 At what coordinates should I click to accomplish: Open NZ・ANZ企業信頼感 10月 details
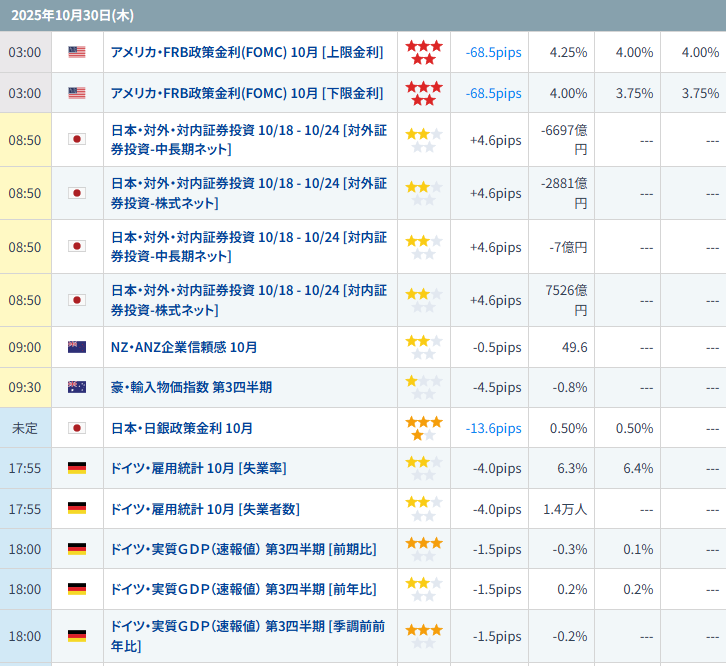184,347
